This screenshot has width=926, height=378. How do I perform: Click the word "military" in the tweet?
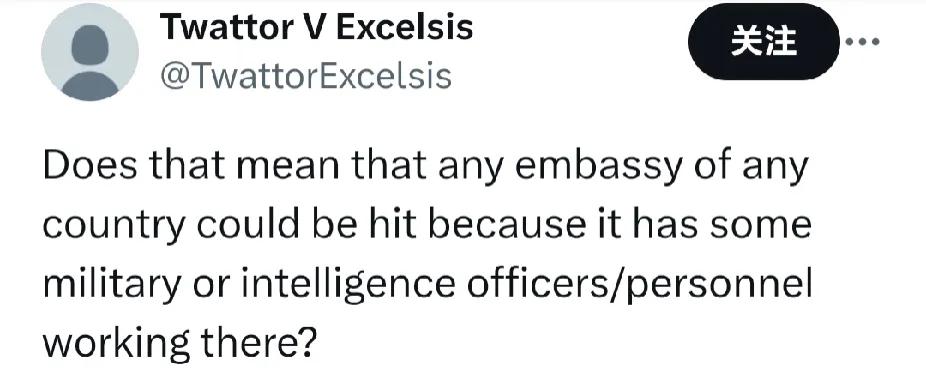click(x=111, y=286)
